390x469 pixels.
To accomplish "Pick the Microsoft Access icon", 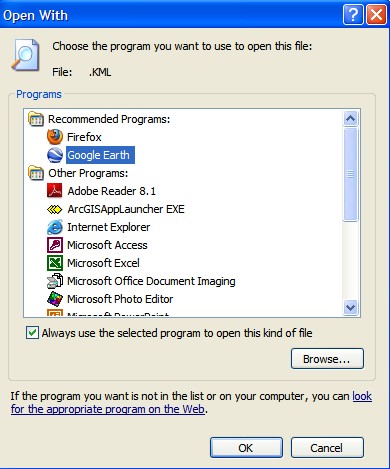I will (55, 245).
